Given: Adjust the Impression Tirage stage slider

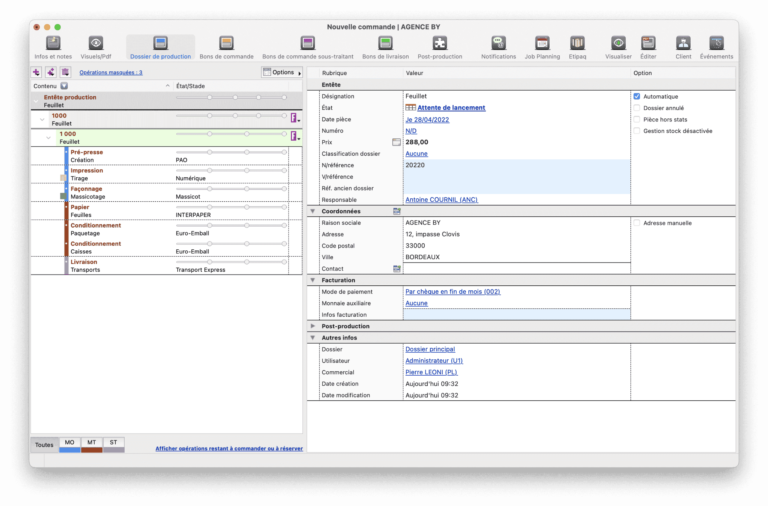Looking at the screenshot, I should pyautogui.click(x=230, y=171).
